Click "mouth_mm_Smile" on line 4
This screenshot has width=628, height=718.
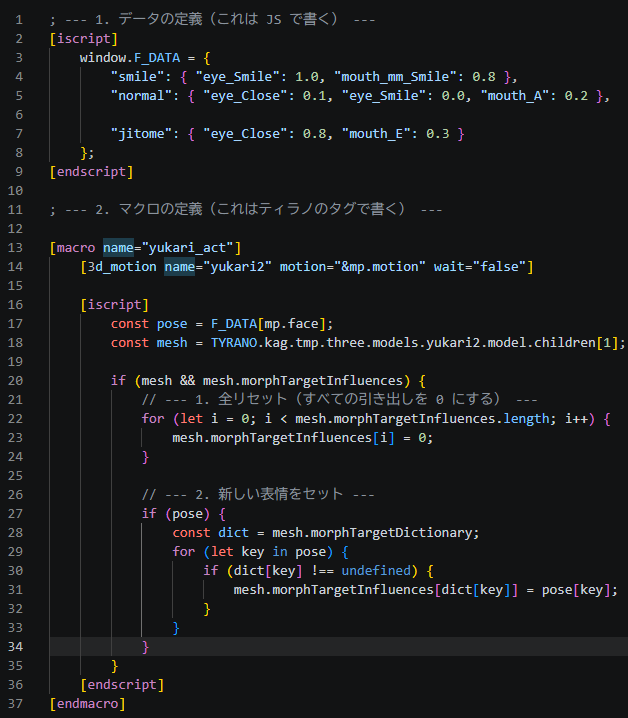coord(399,76)
